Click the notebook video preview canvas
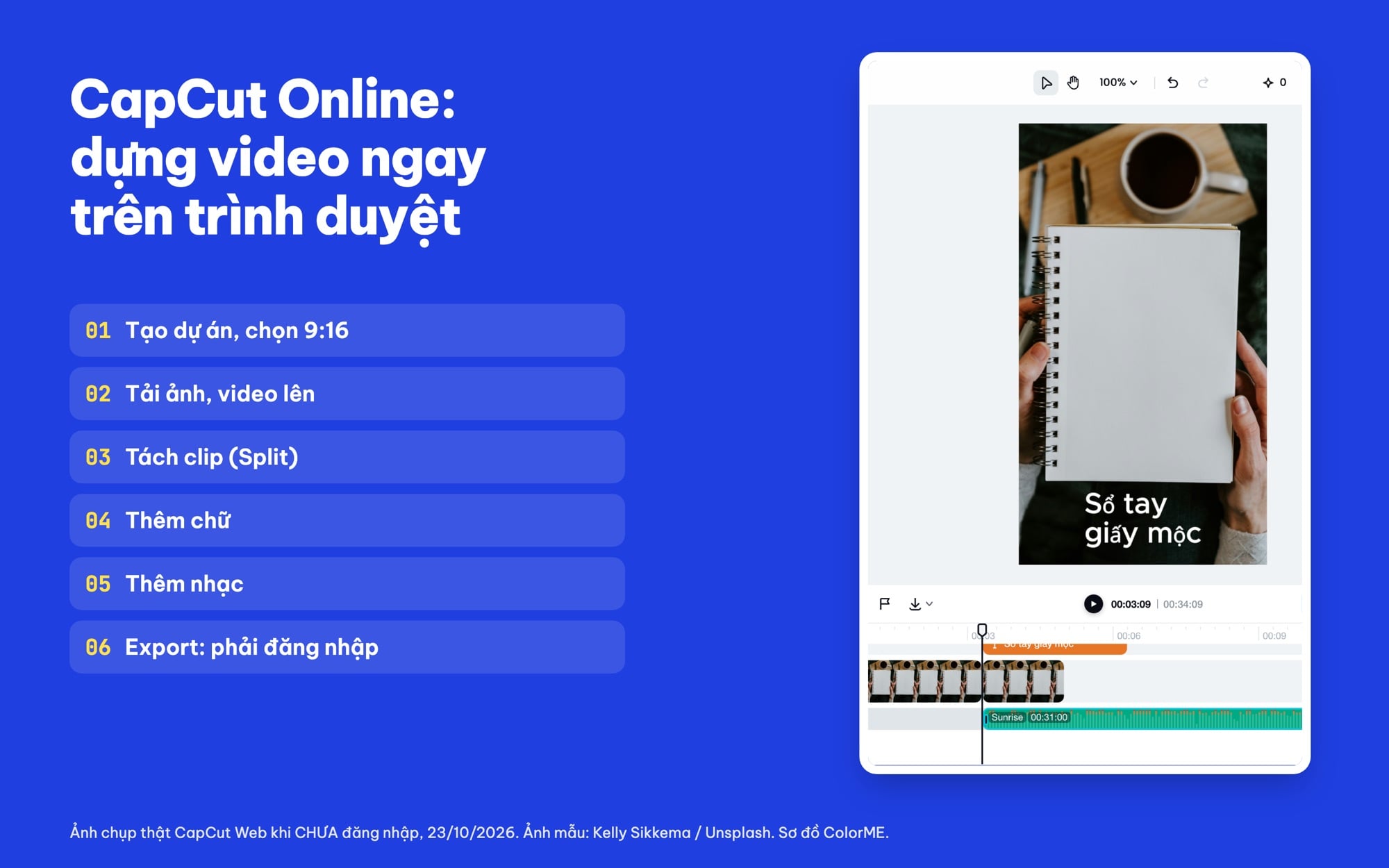 (x=1142, y=344)
